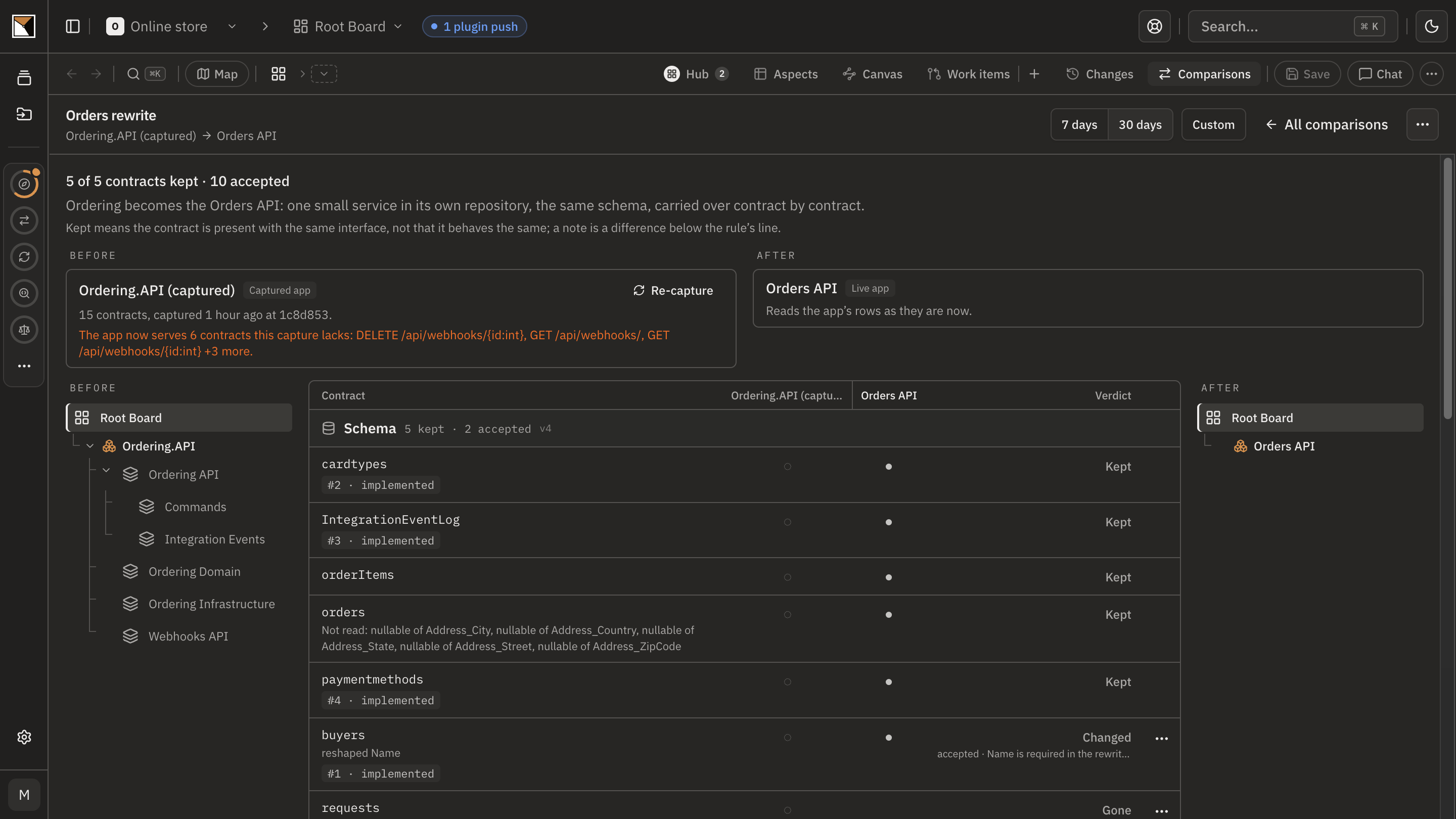Screen dimensions: 1456x819
Task: Open sidebar more options ellipsis
Action: coord(24,366)
